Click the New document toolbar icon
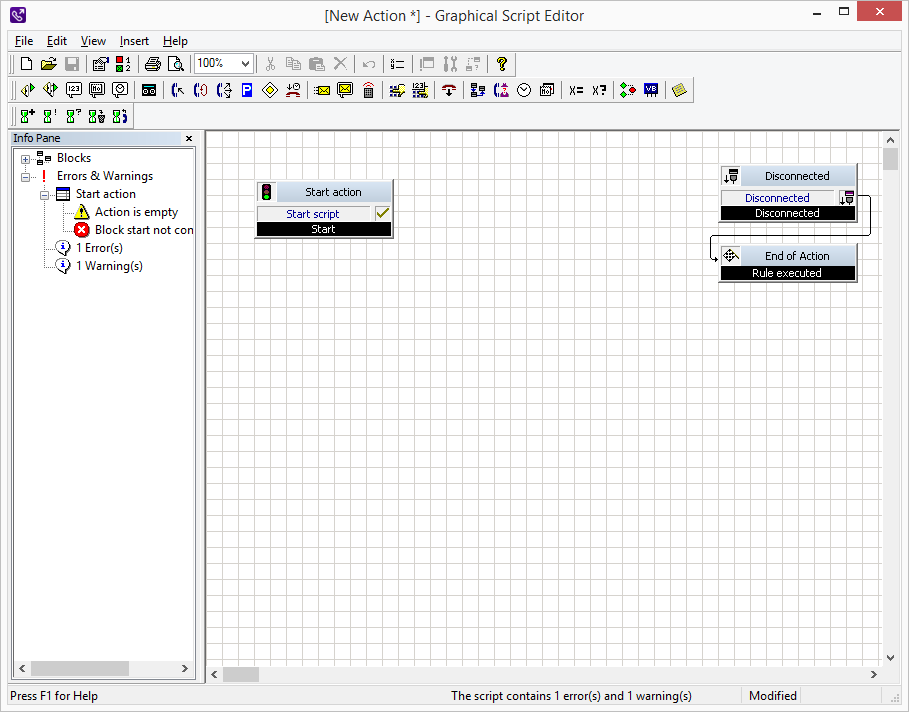 [x=27, y=64]
